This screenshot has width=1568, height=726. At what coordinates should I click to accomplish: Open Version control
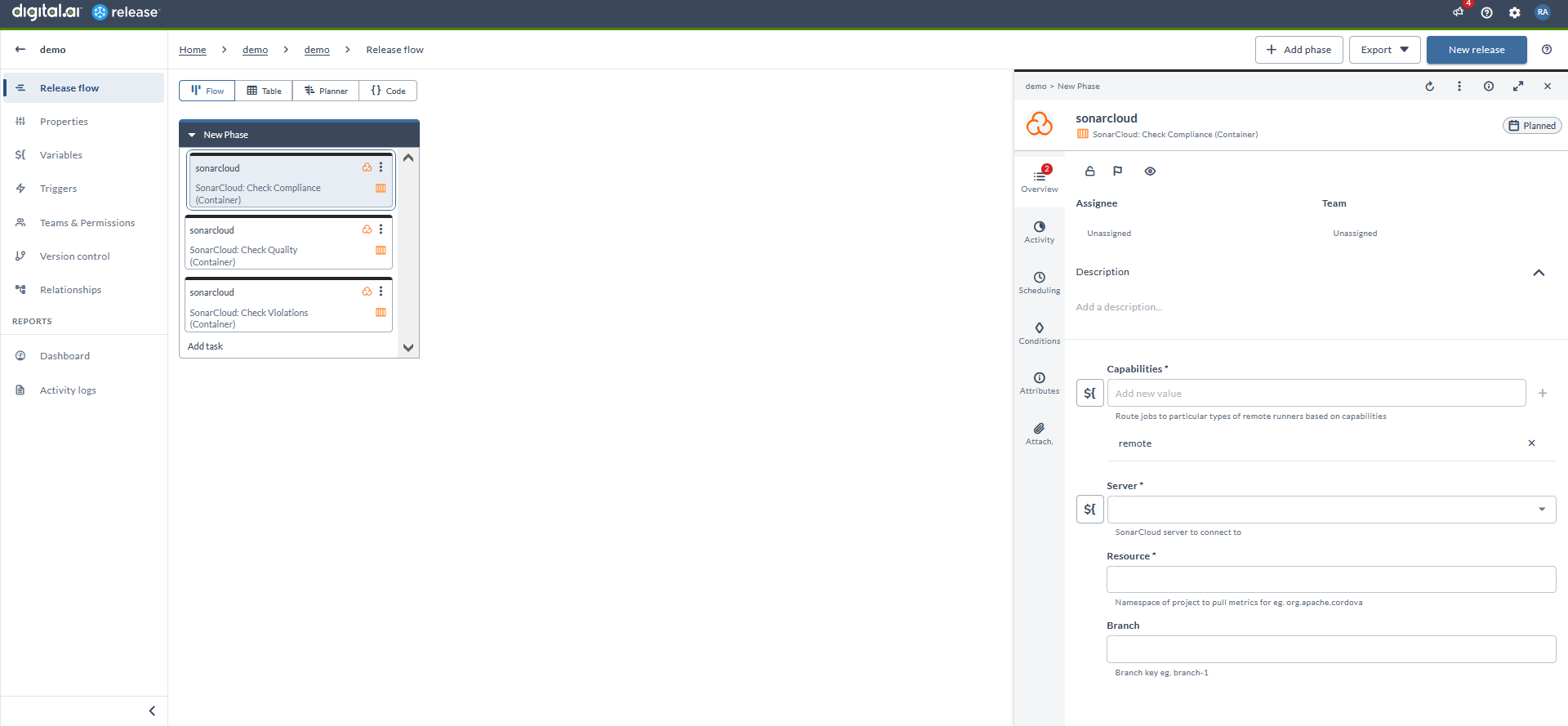pos(84,256)
